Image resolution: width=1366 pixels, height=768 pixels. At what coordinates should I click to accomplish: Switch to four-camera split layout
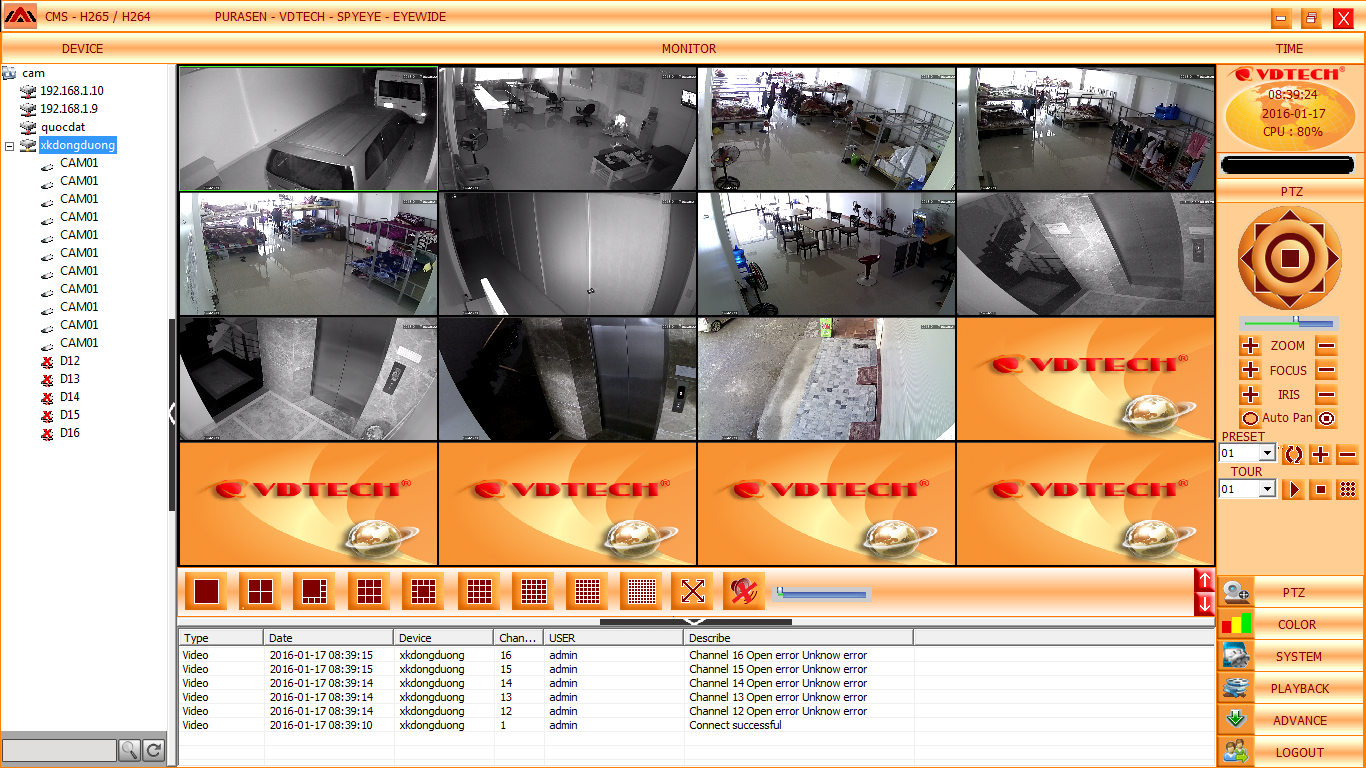pyautogui.click(x=260, y=591)
